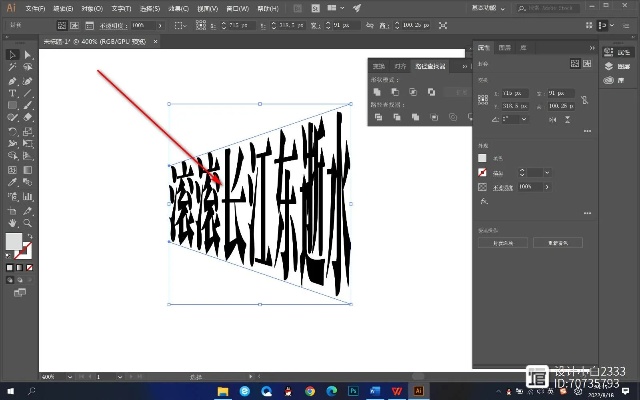Select the Hand tool
640x400 pixels.
12,223
